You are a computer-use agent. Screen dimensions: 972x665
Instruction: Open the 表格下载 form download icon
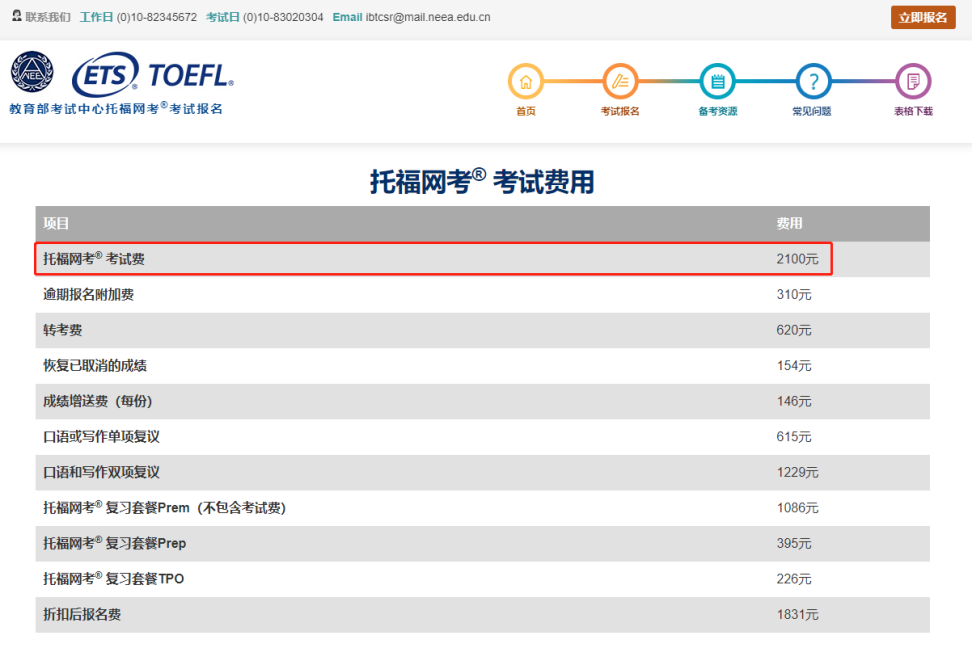click(x=911, y=80)
